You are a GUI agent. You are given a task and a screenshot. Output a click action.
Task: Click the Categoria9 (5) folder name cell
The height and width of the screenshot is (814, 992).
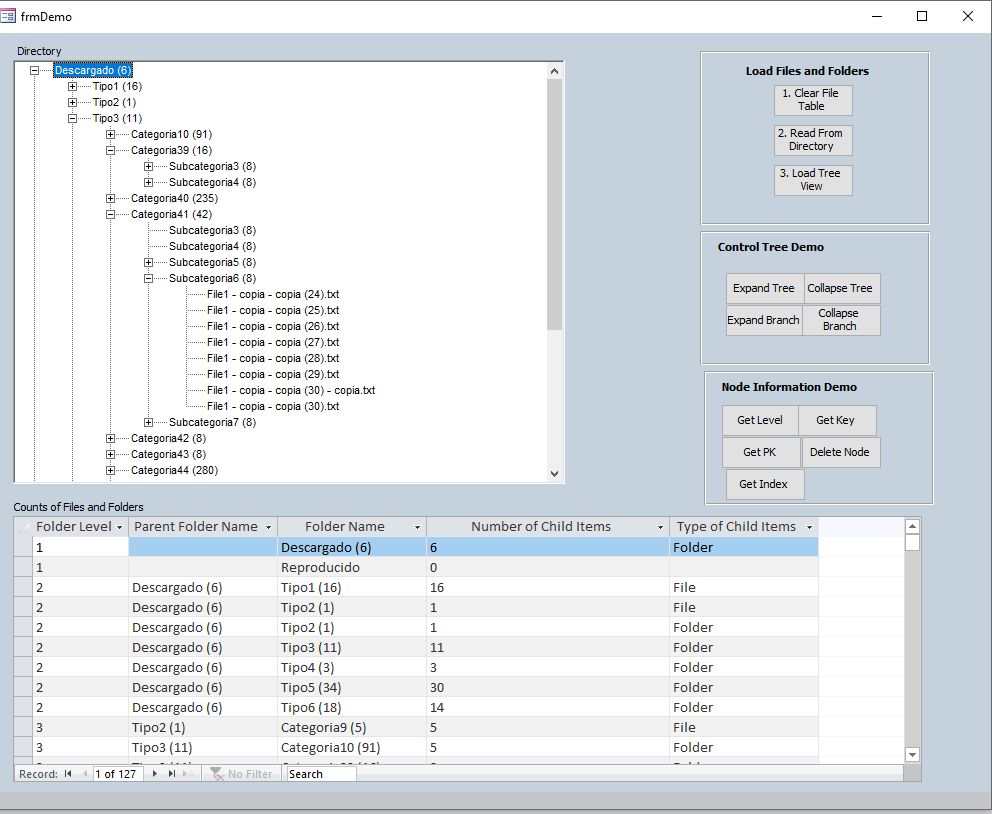coord(352,727)
